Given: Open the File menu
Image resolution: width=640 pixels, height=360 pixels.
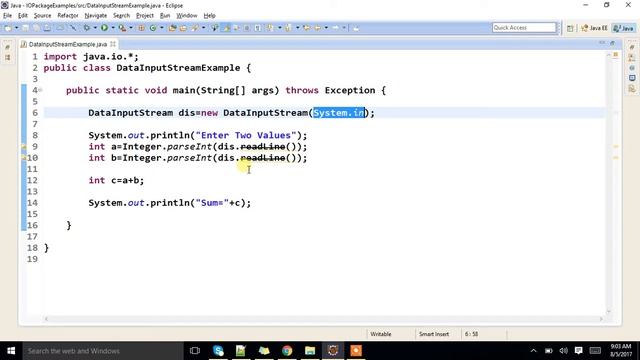Looking at the screenshot, I should click(7, 16).
